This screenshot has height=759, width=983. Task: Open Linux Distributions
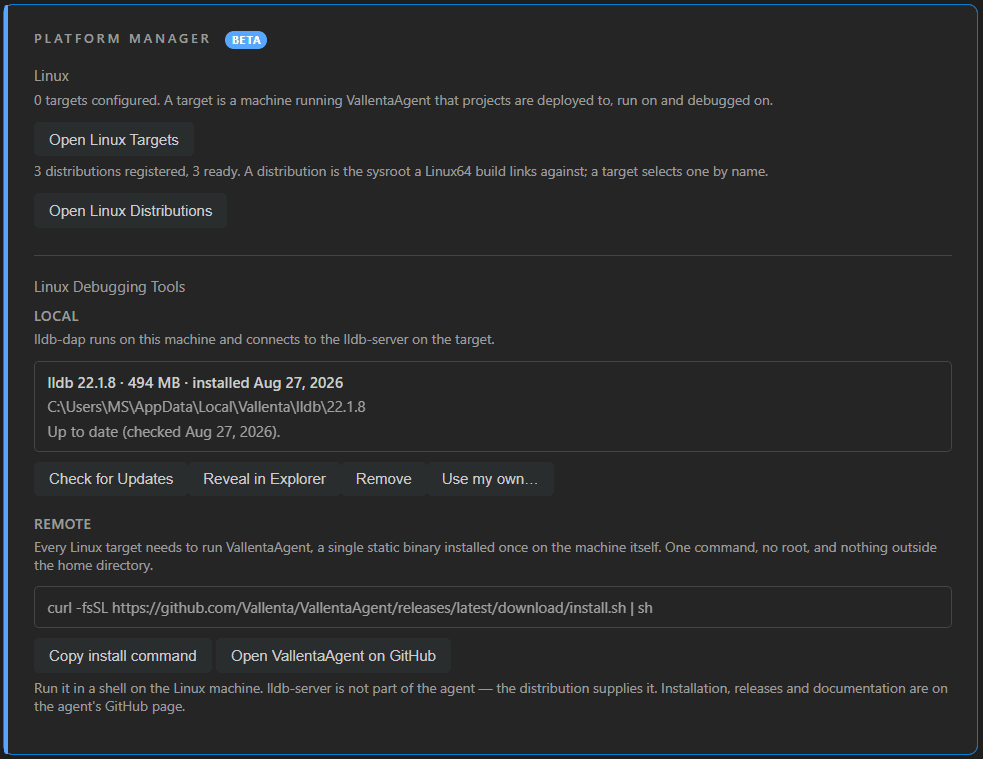[x=130, y=211]
